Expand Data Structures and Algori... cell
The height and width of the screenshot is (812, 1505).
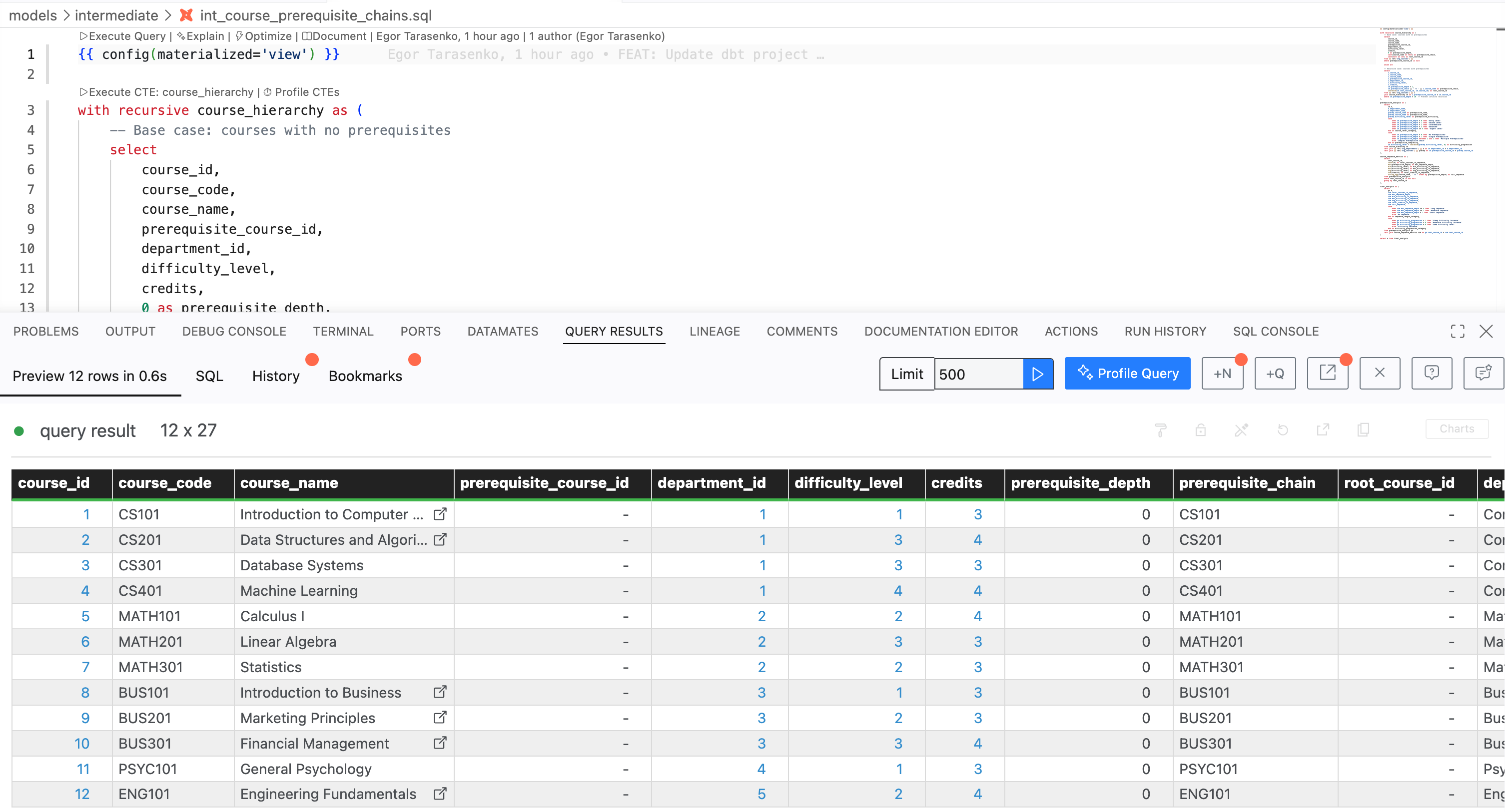pyautogui.click(x=440, y=540)
